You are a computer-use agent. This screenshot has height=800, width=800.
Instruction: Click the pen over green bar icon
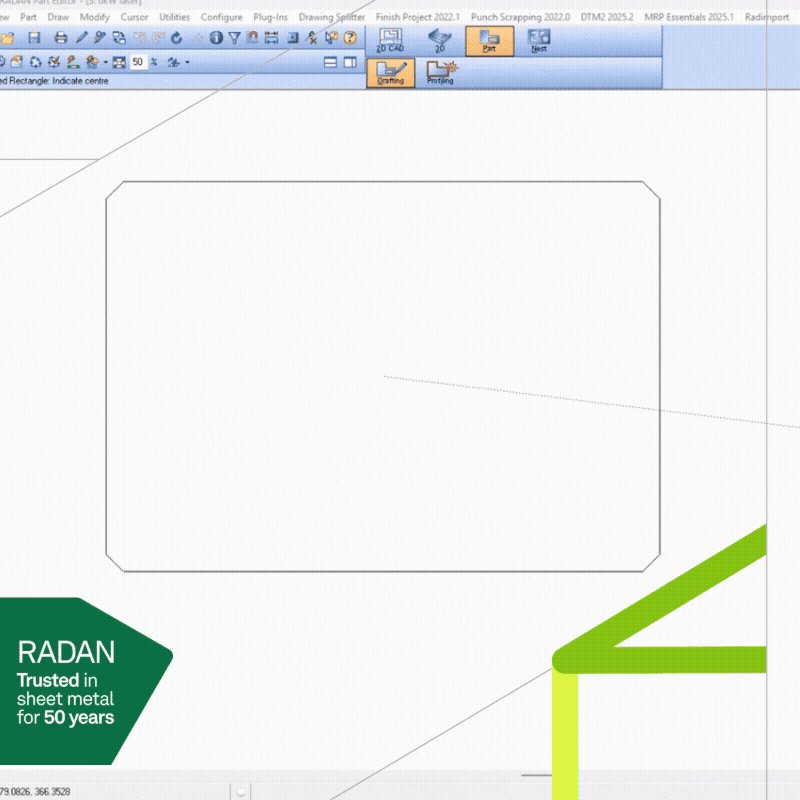(x=73, y=62)
